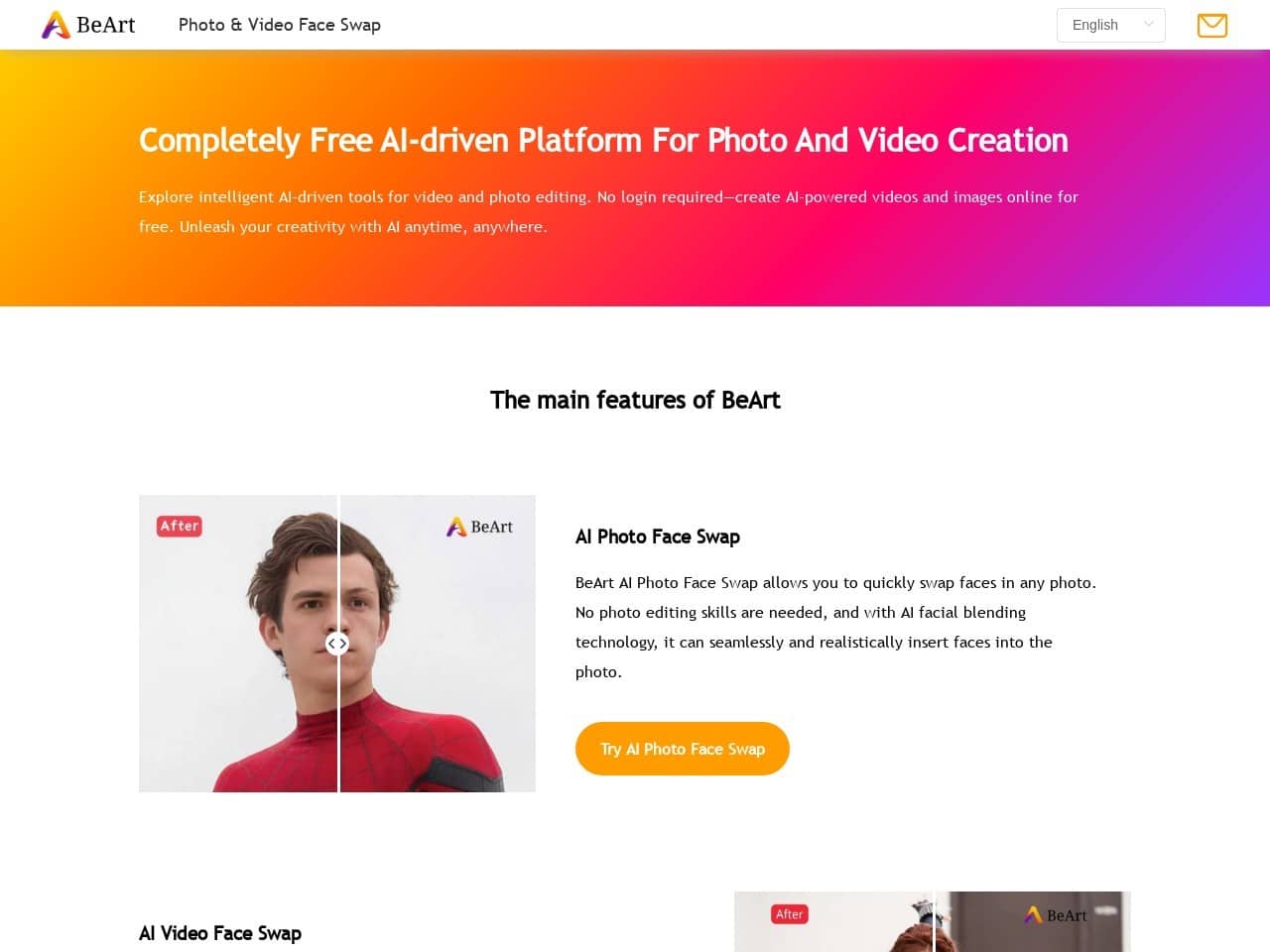1270x952 pixels.
Task: Click the AI Photo Face Swap description text
Action: point(835,627)
